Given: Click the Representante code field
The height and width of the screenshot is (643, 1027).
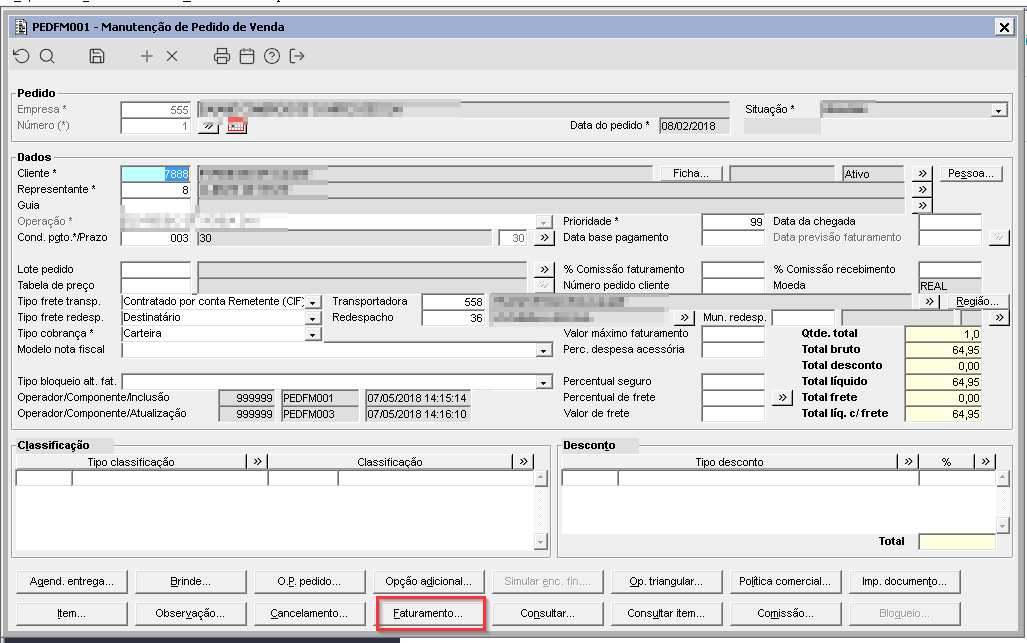Looking at the screenshot, I should [x=156, y=190].
